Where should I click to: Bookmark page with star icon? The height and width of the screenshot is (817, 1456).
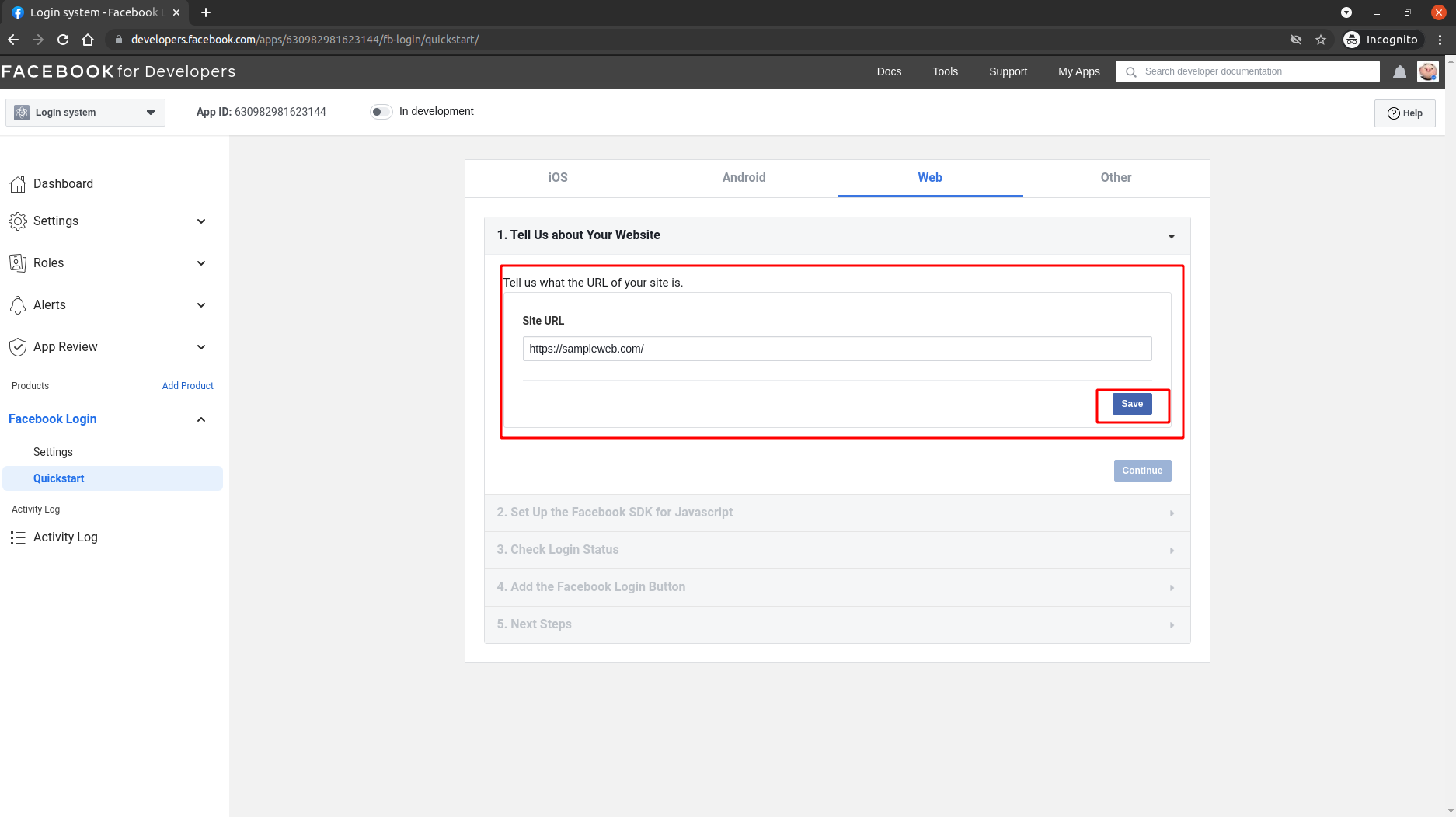pyautogui.click(x=1321, y=40)
